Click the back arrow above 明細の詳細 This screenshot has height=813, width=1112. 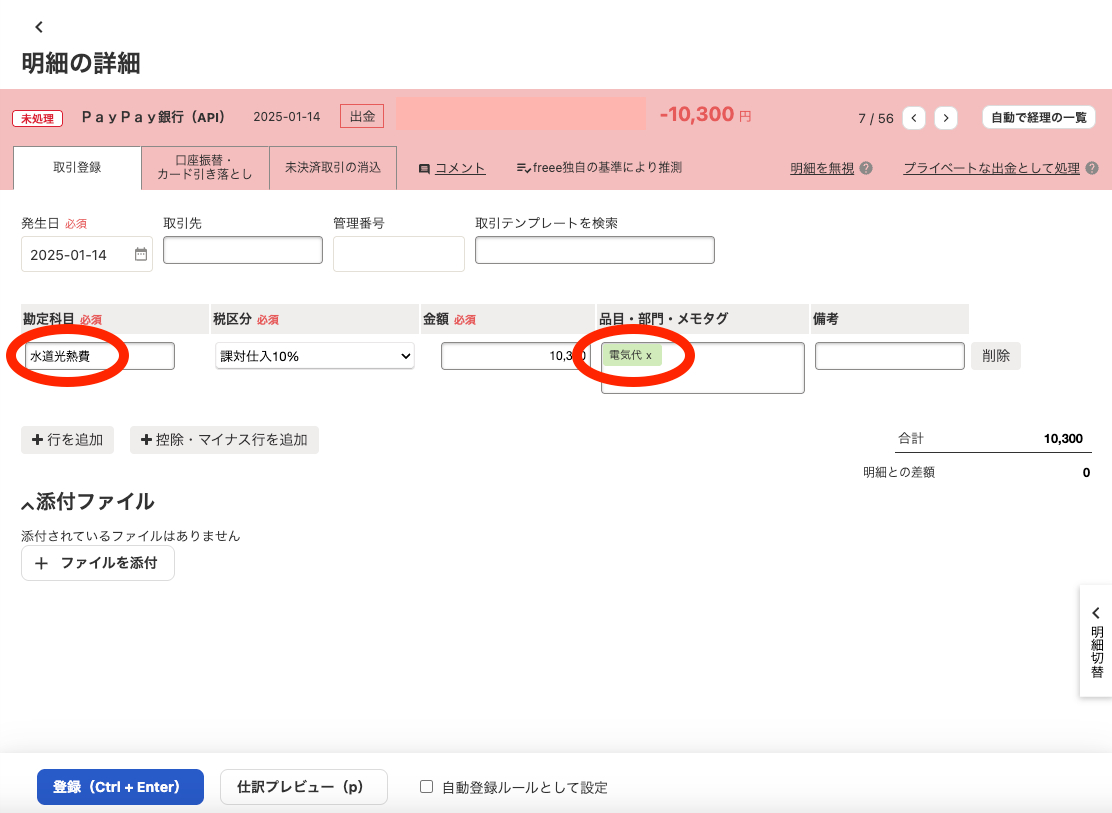coord(39,27)
